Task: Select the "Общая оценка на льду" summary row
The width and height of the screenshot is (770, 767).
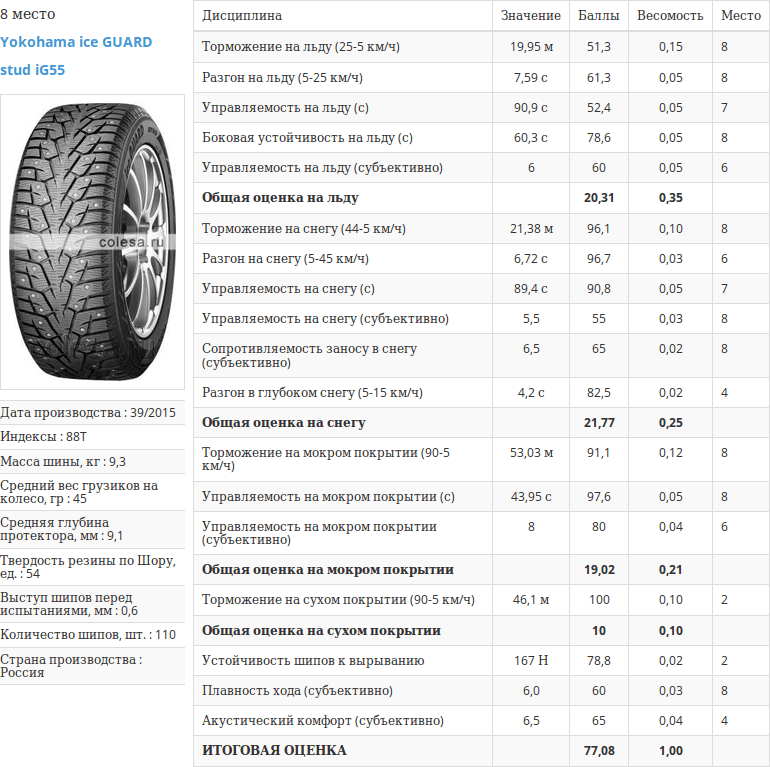Action: tap(280, 198)
